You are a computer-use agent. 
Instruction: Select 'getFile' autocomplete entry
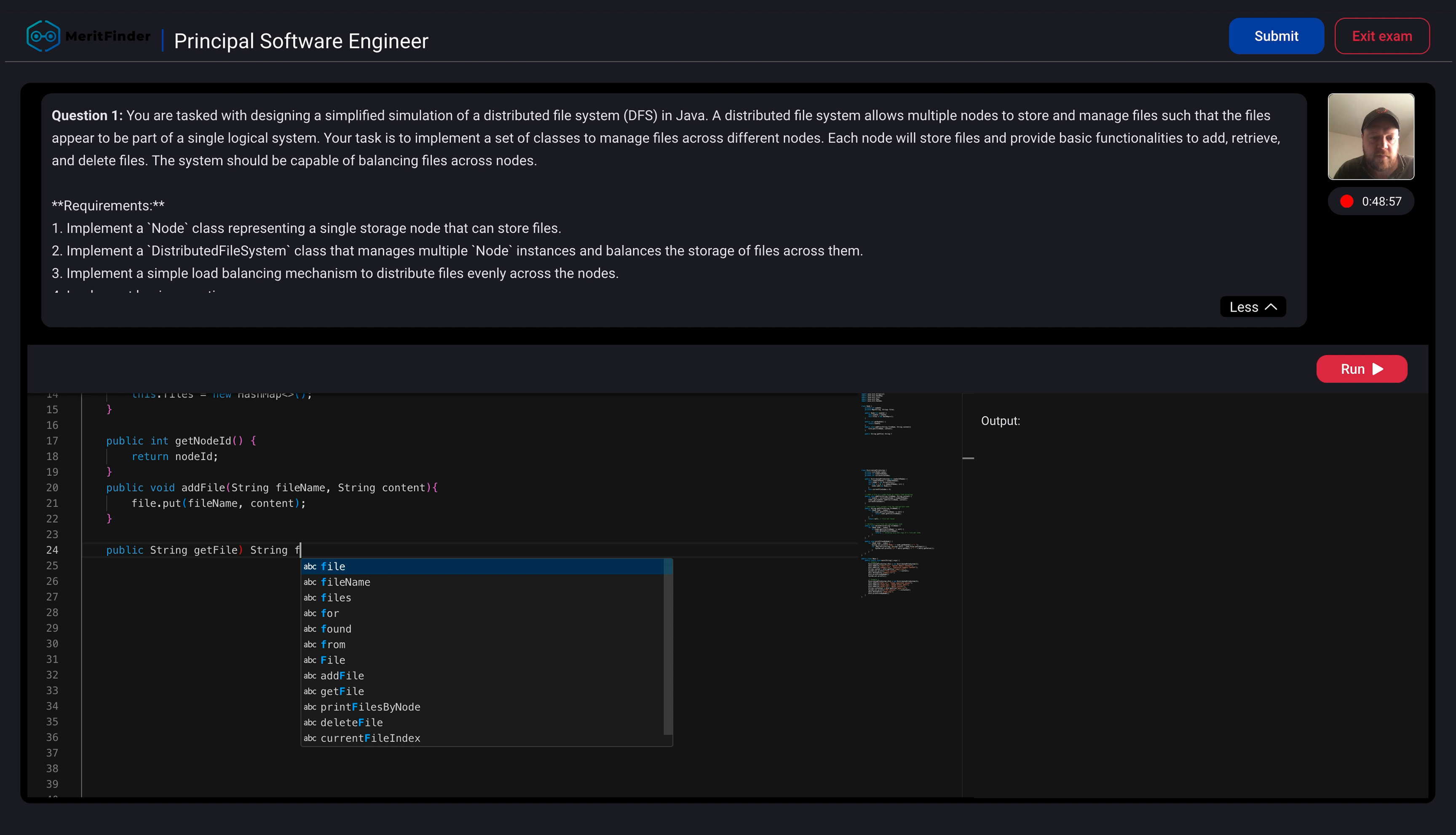coord(342,692)
